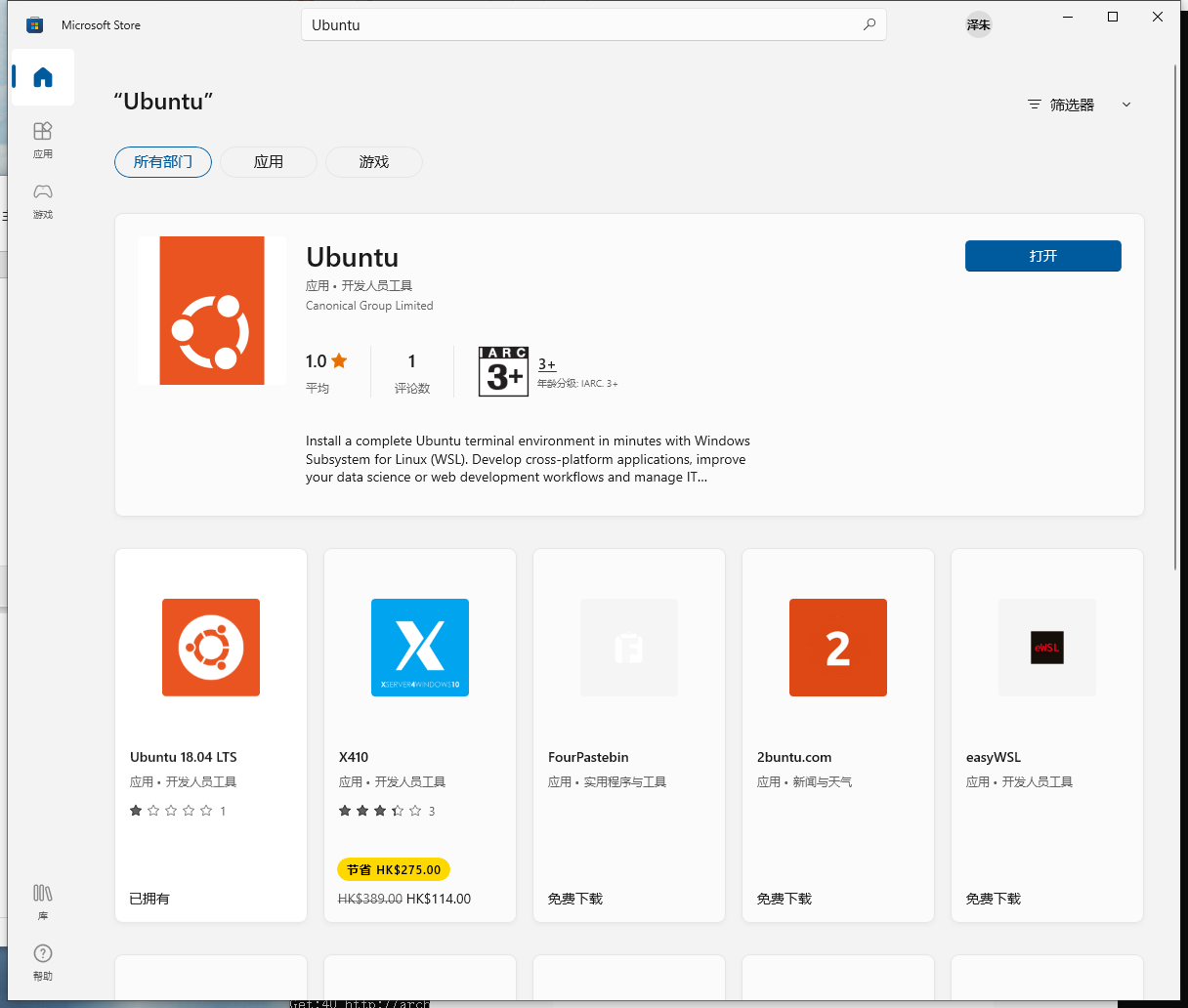Click the 评论数 review count

[x=412, y=374]
